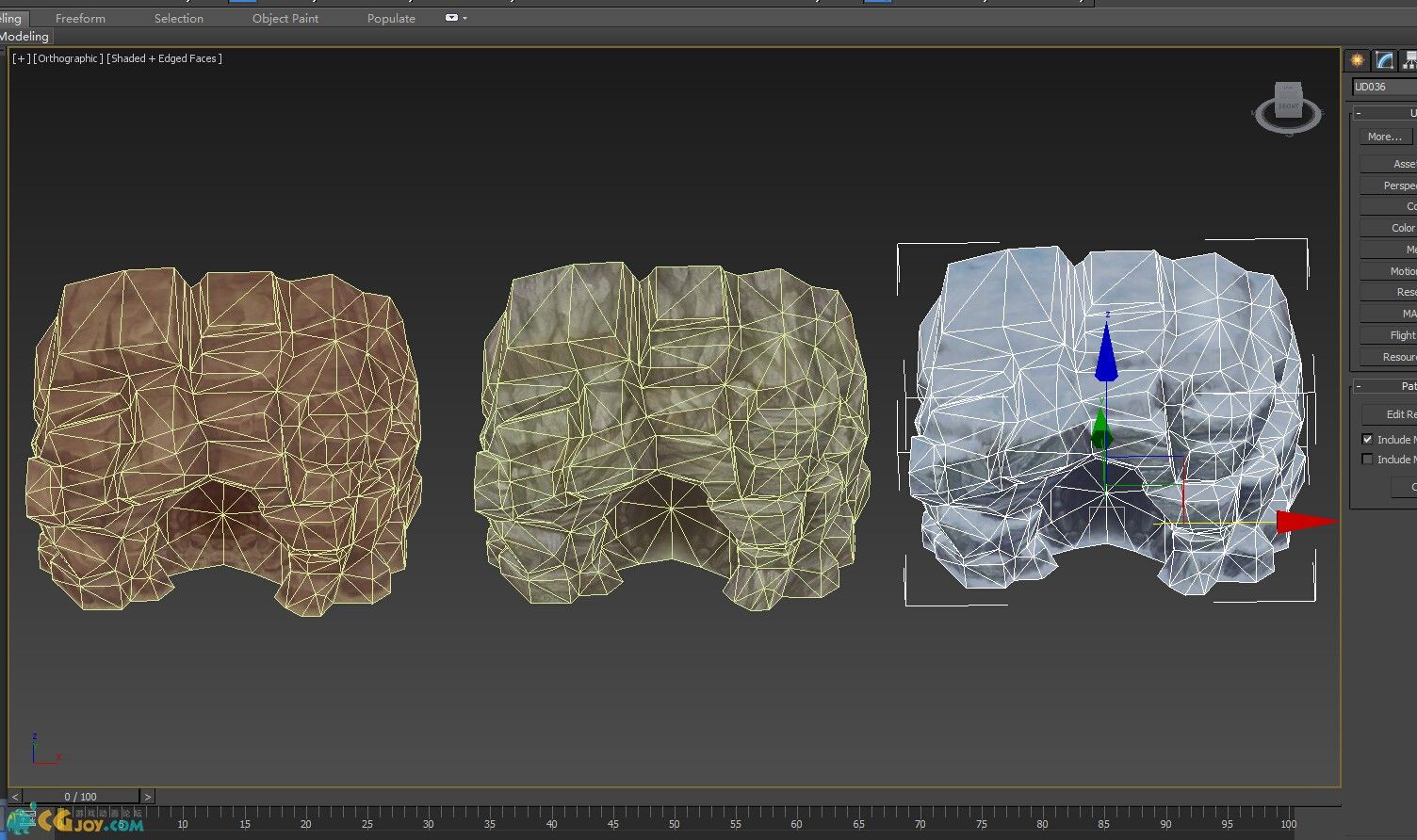Click the More... utilities button
This screenshot has width=1417, height=840.
coord(1385,137)
